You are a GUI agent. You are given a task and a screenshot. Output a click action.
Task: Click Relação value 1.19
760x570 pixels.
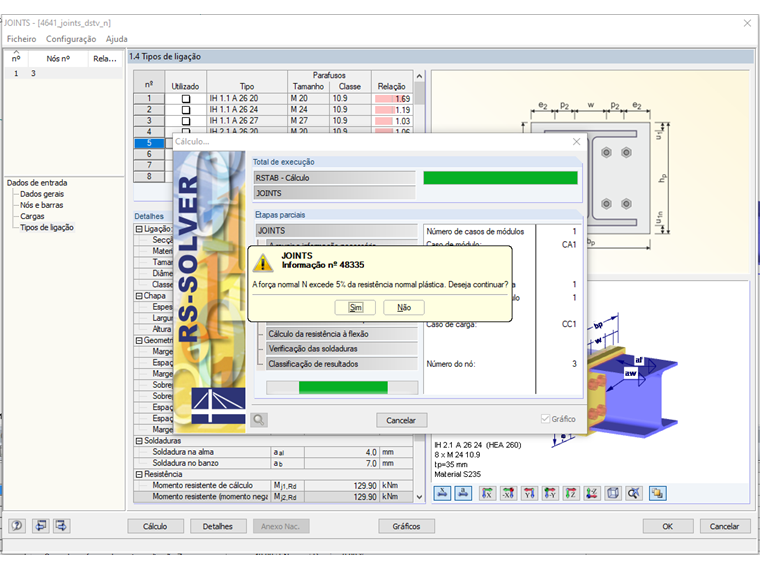point(392,110)
